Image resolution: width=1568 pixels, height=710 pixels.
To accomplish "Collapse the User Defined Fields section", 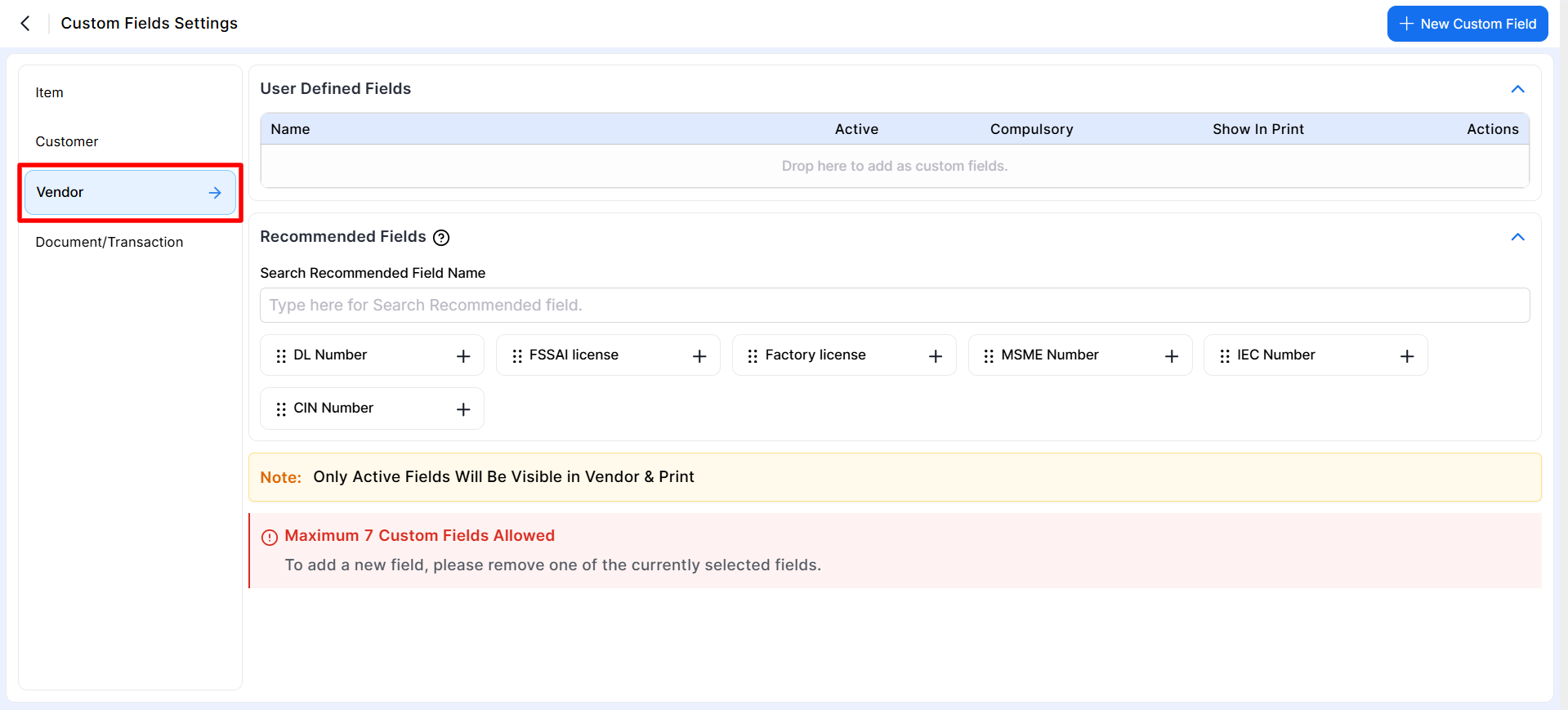I will (x=1517, y=89).
